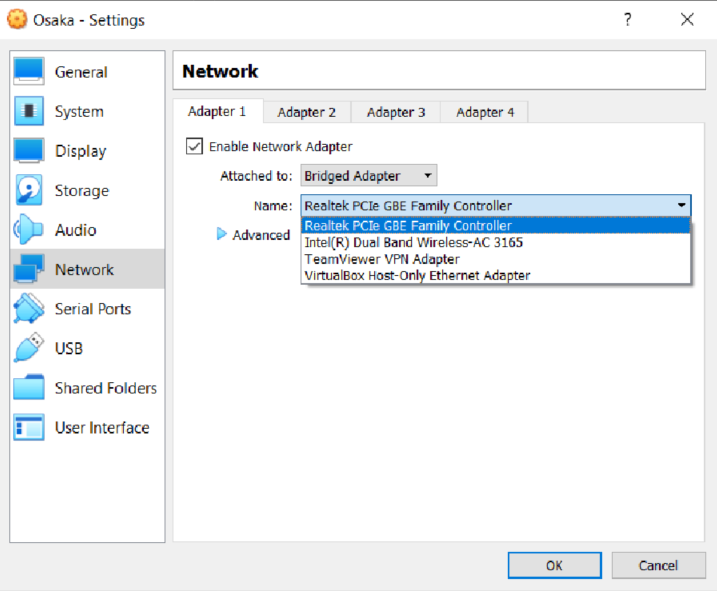Choose Intel(R) Dual Band Wireless-AC 3165
Image resolution: width=717 pixels, height=591 pixels.
tap(496, 242)
